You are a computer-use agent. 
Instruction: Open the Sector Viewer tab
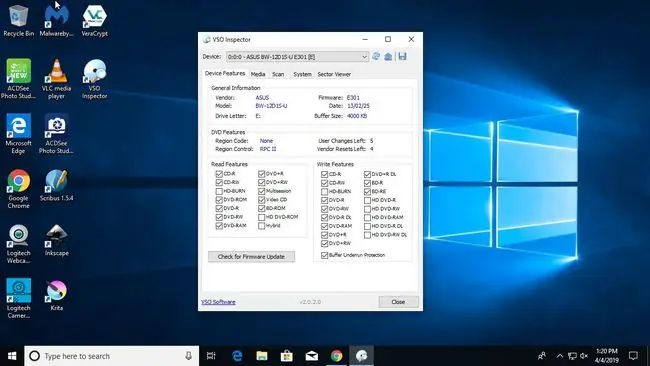[x=334, y=74]
